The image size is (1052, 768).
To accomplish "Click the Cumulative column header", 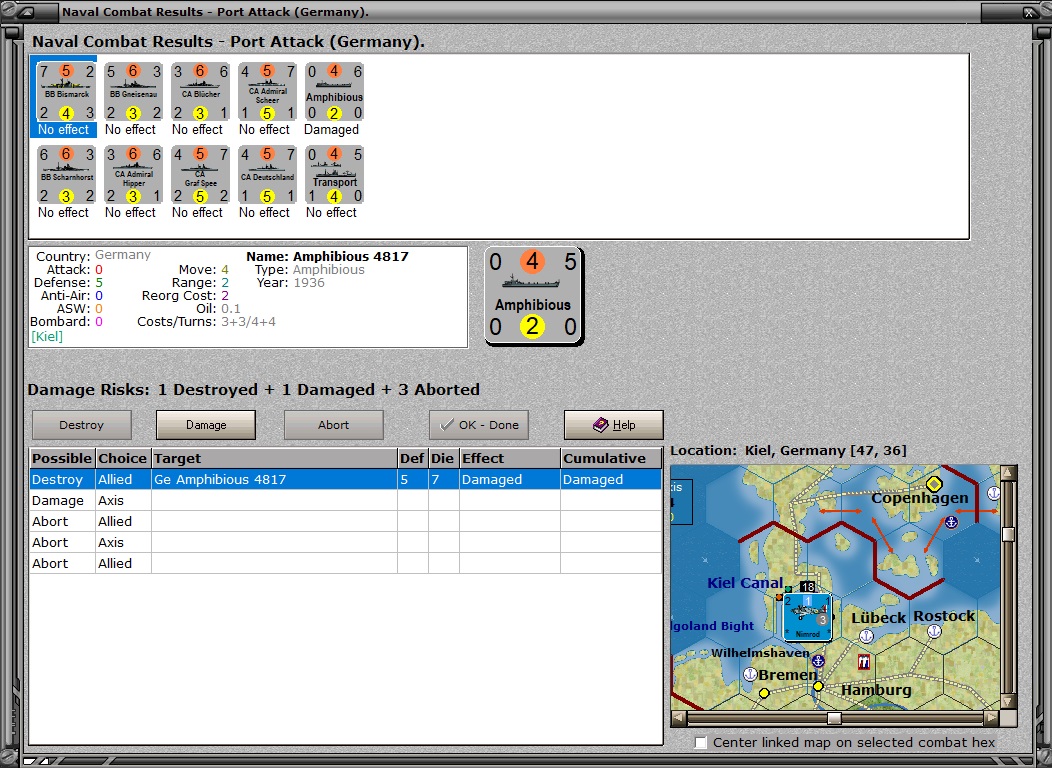I will [x=611, y=458].
